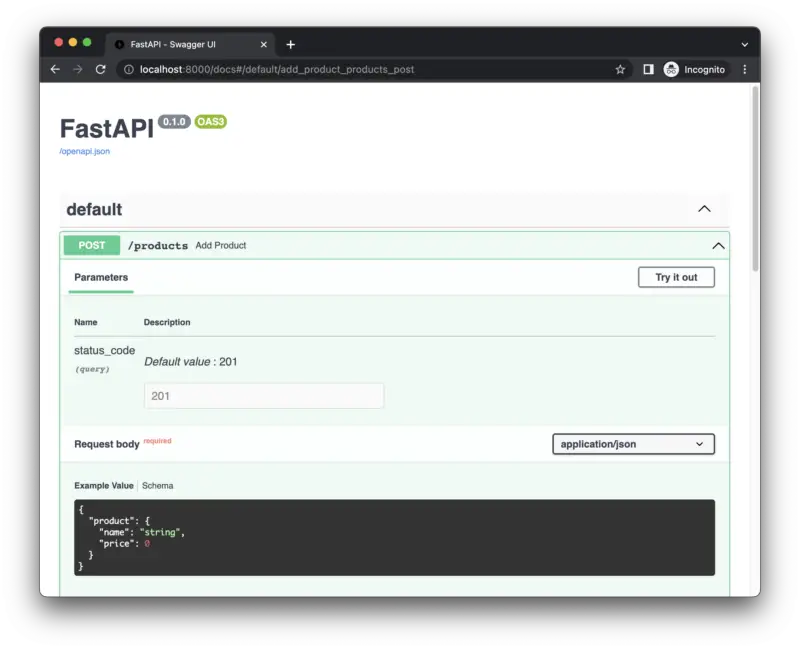Screen dimensions: 800x649
Task: Open the tab search chevron
Action: [744, 44]
